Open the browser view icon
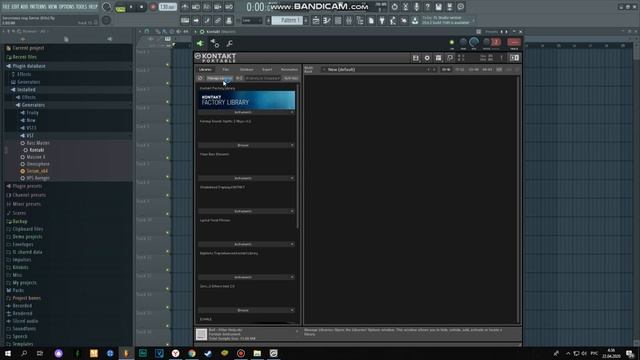The image size is (640, 360). pyautogui.click(x=360, y=20)
